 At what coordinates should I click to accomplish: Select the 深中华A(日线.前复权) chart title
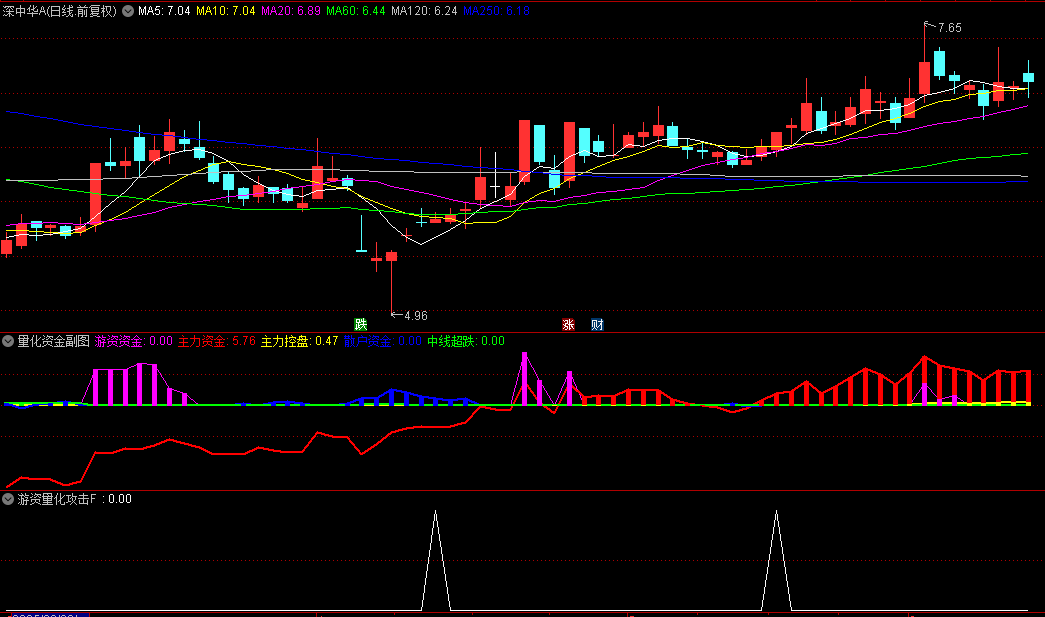[x=59, y=11]
